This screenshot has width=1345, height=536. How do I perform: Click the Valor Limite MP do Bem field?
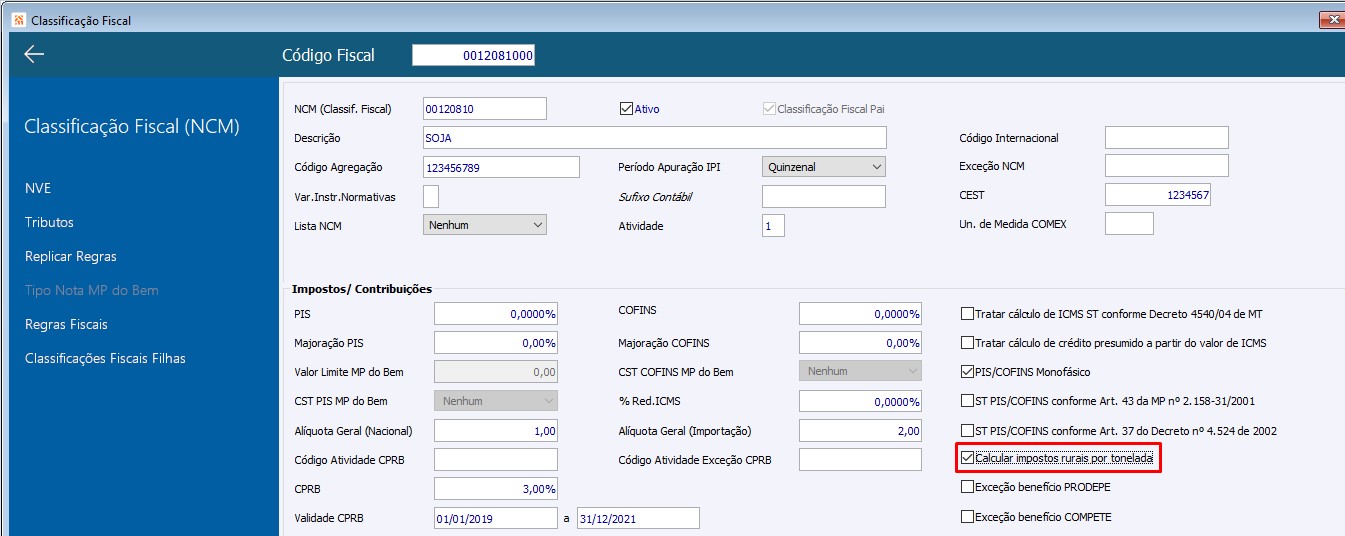click(x=496, y=372)
